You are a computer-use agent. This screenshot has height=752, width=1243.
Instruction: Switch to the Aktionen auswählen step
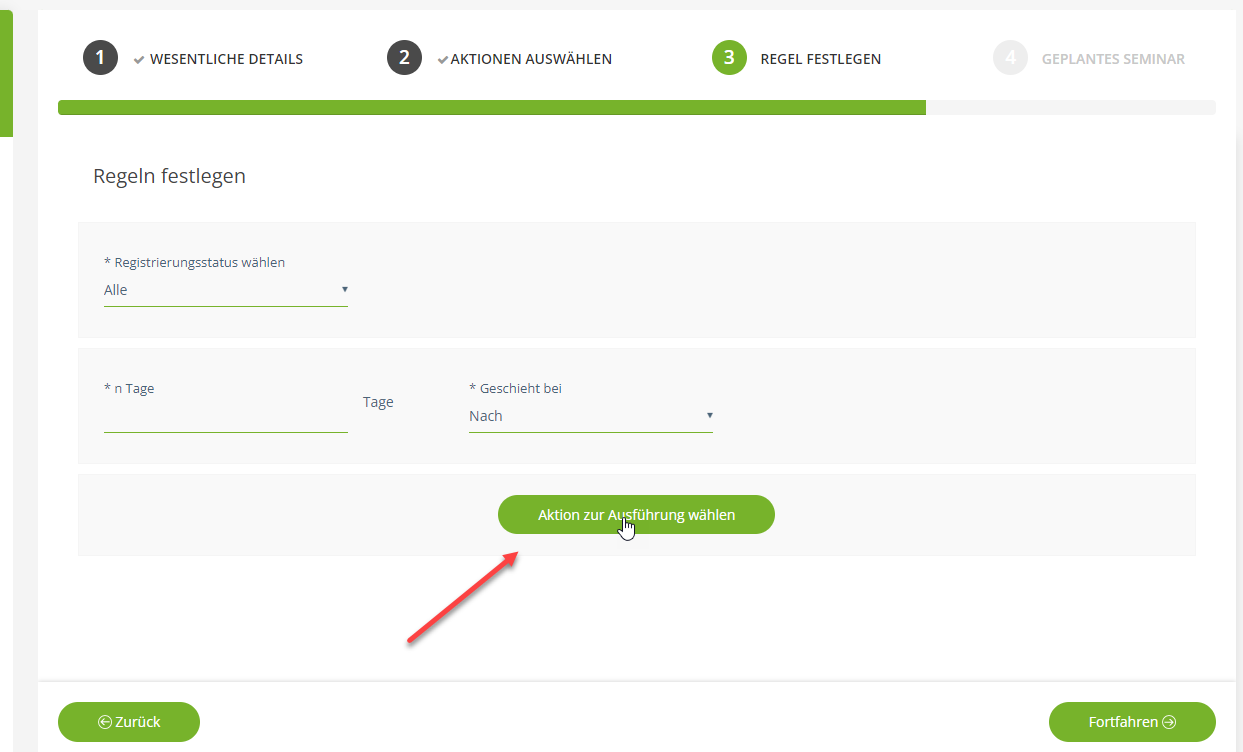tap(531, 59)
